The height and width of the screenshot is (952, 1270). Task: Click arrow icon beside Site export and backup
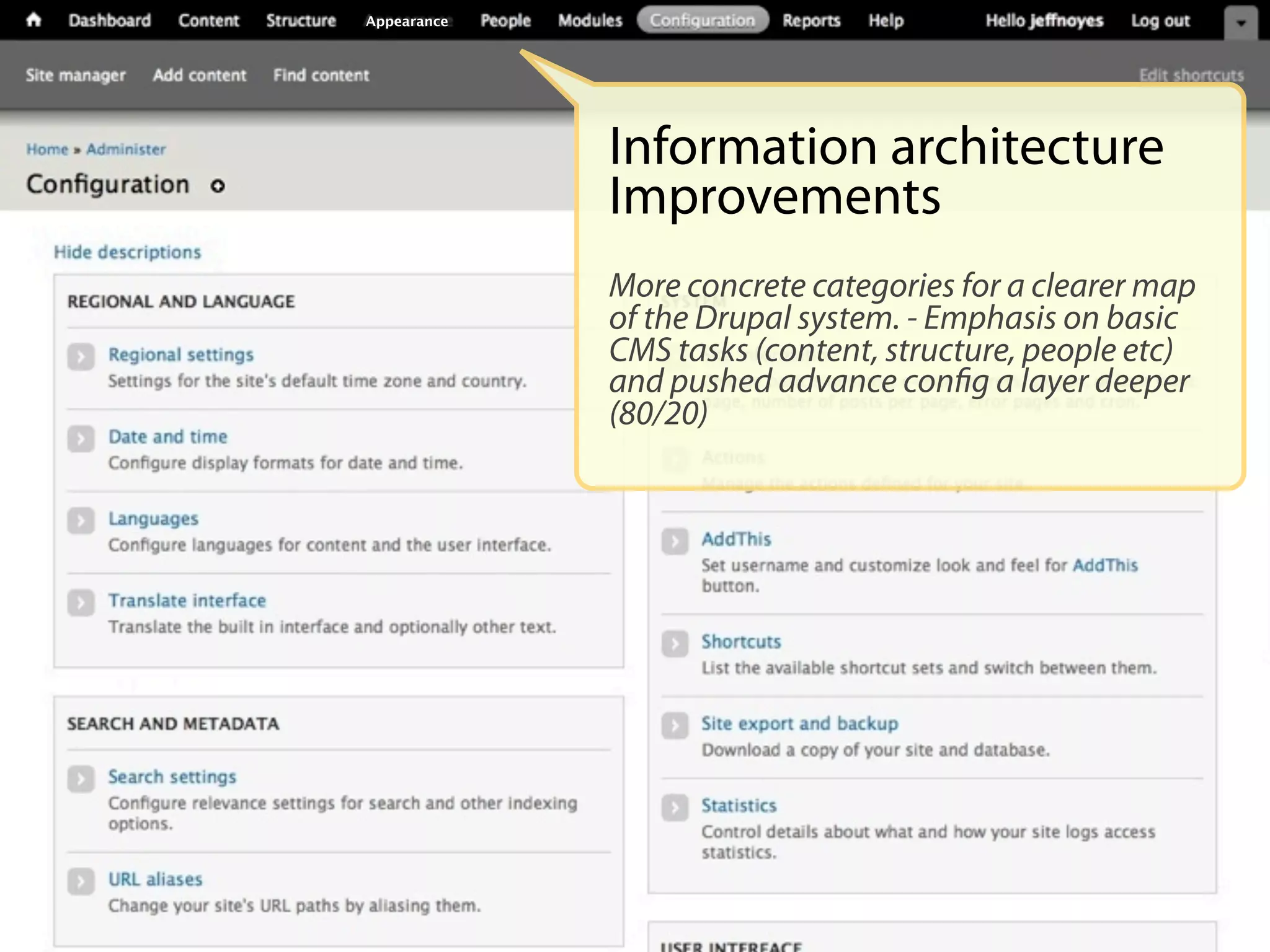[x=675, y=726]
